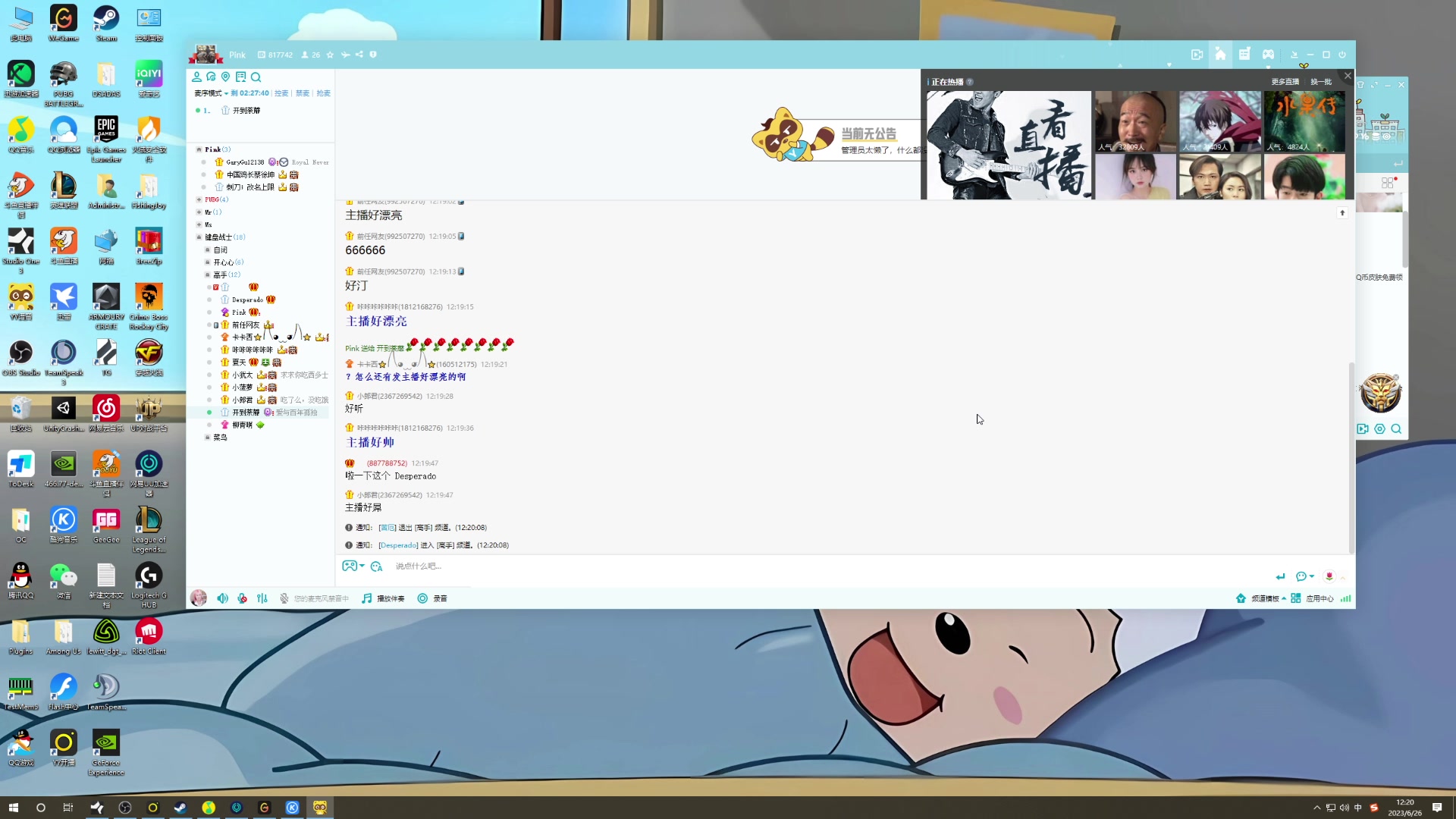Click the 禁麦 mic ban link
The image size is (1456, 819).
point(303,93)
